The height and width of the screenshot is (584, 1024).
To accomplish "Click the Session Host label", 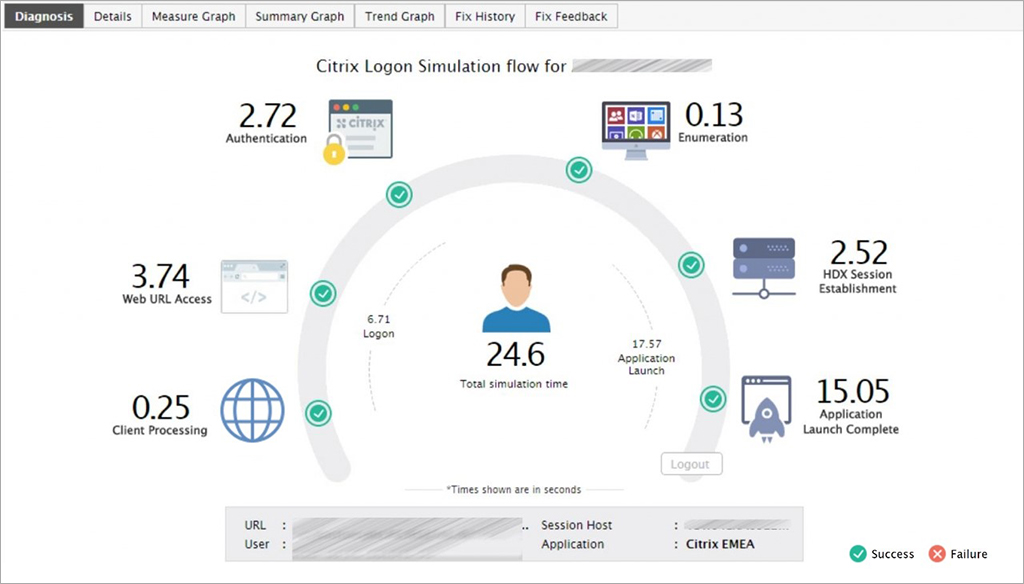I will click(577, 525).
